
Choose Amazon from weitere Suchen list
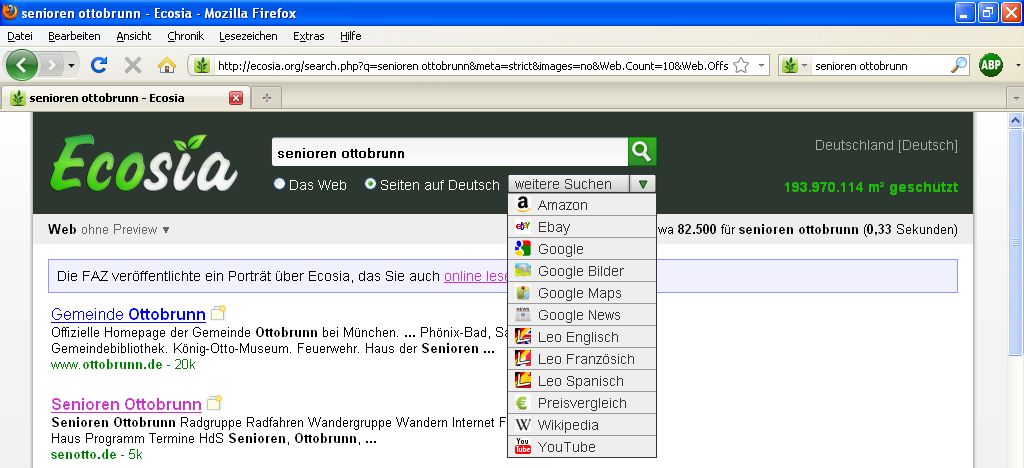click(582, 205)
